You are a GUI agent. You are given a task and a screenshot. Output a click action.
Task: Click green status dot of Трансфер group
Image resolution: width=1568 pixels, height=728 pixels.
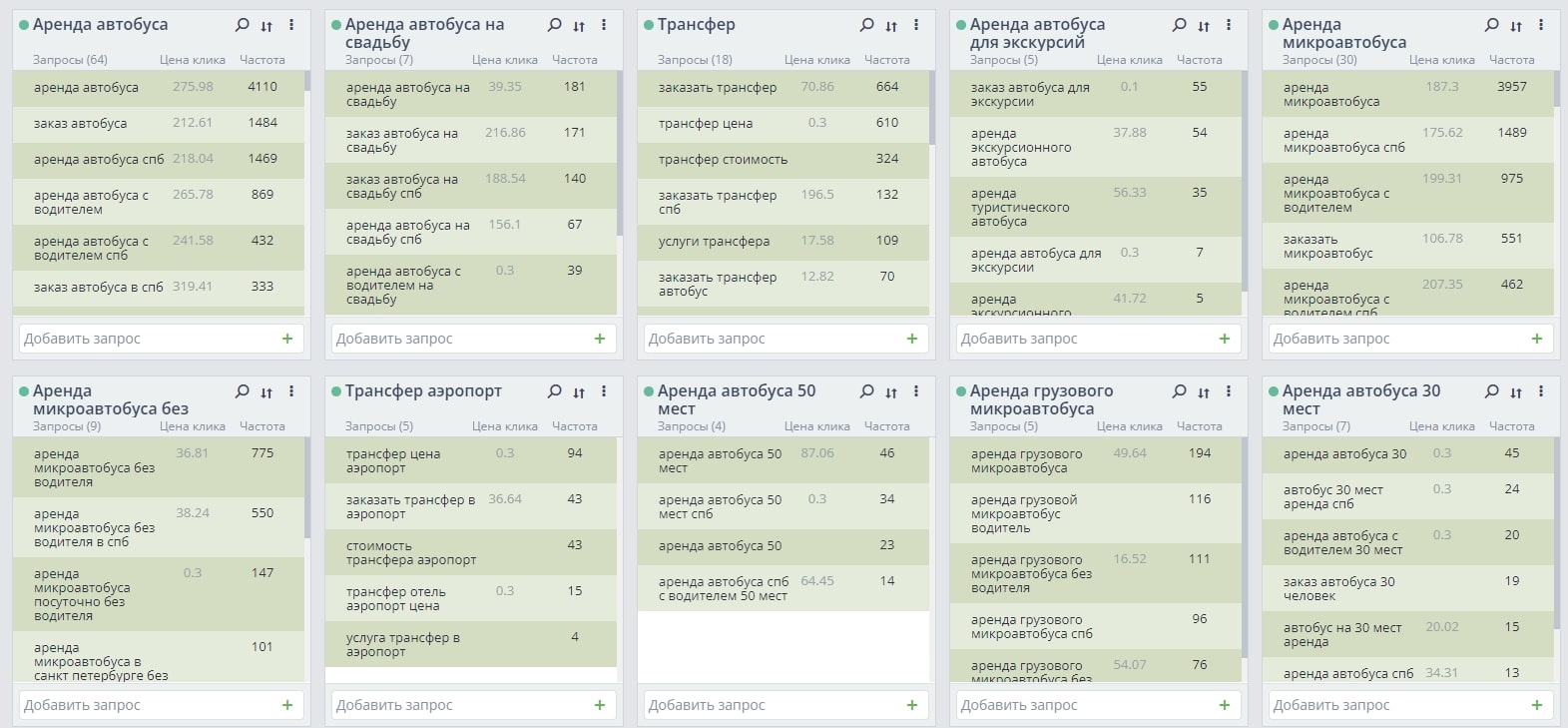point(649,25)
